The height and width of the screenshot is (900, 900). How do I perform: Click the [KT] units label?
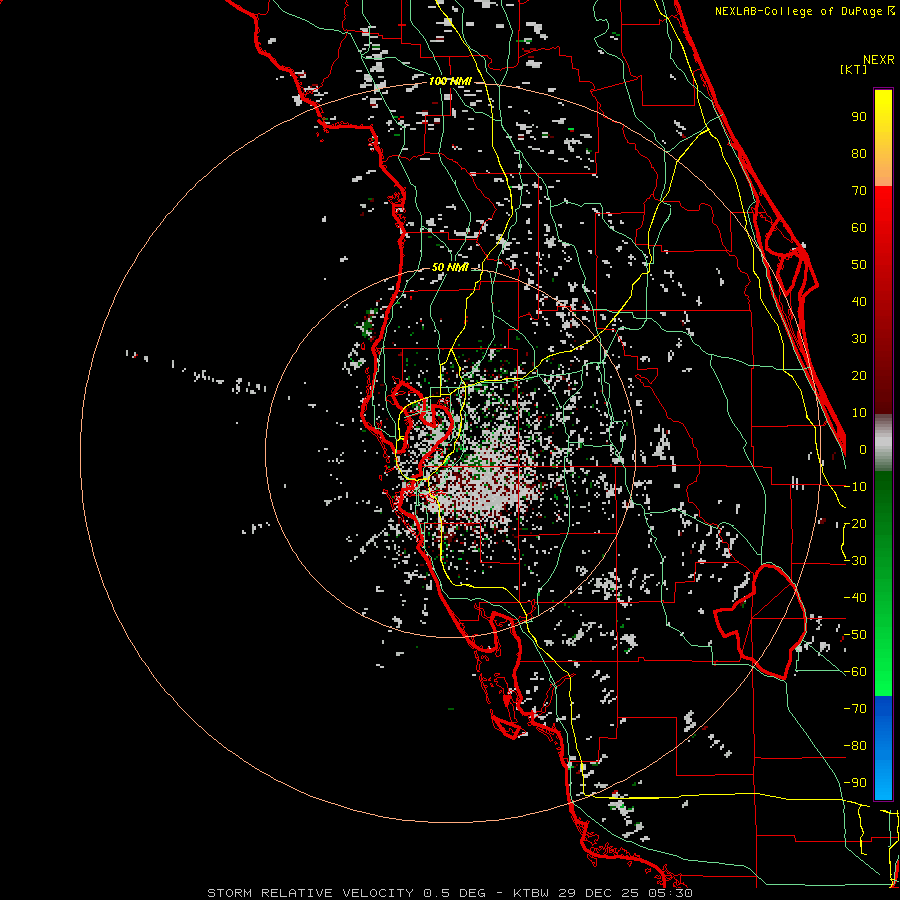click(854, 69)
